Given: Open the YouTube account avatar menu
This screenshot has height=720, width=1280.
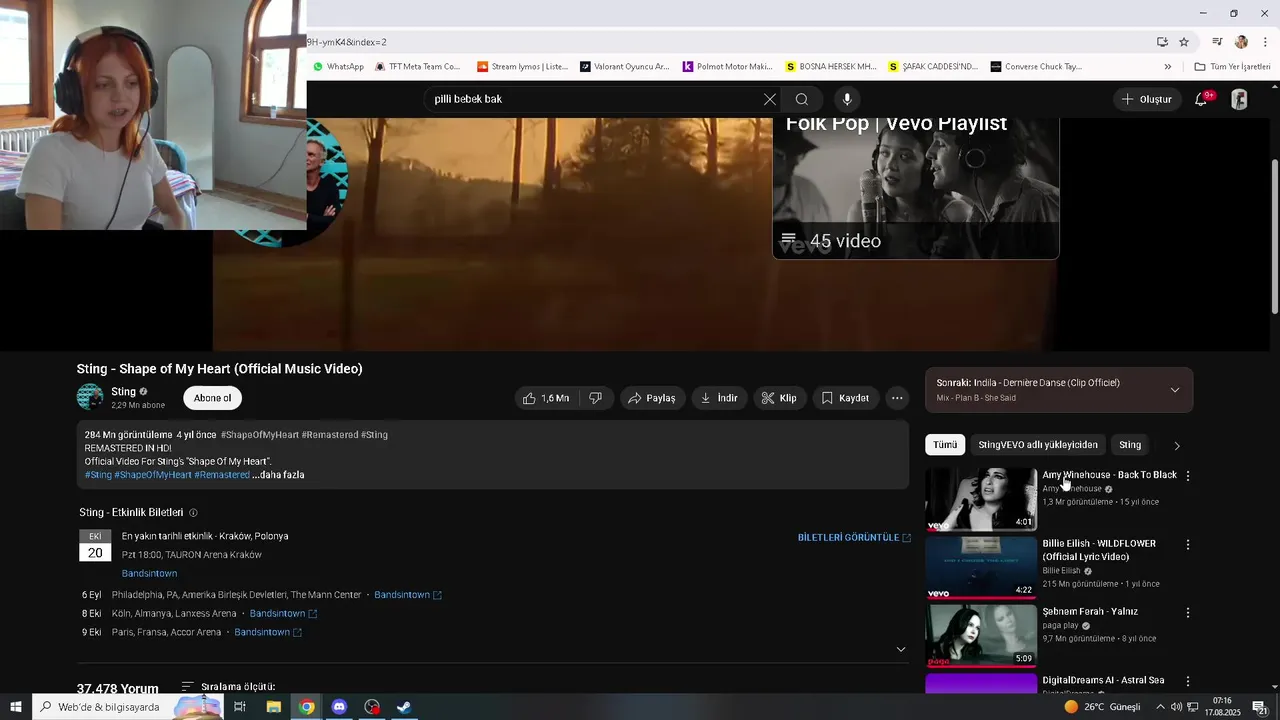Looking at the screenshot, I should (1239, 99).
